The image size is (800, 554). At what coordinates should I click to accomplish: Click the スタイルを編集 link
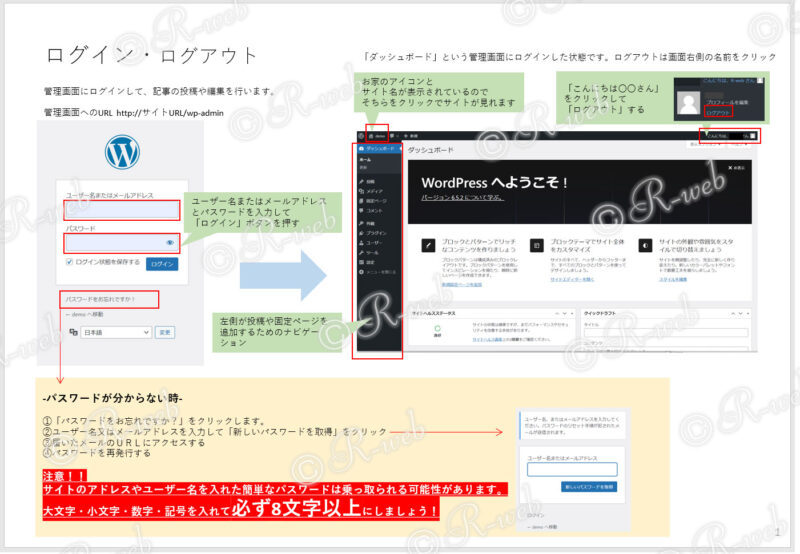673,280
